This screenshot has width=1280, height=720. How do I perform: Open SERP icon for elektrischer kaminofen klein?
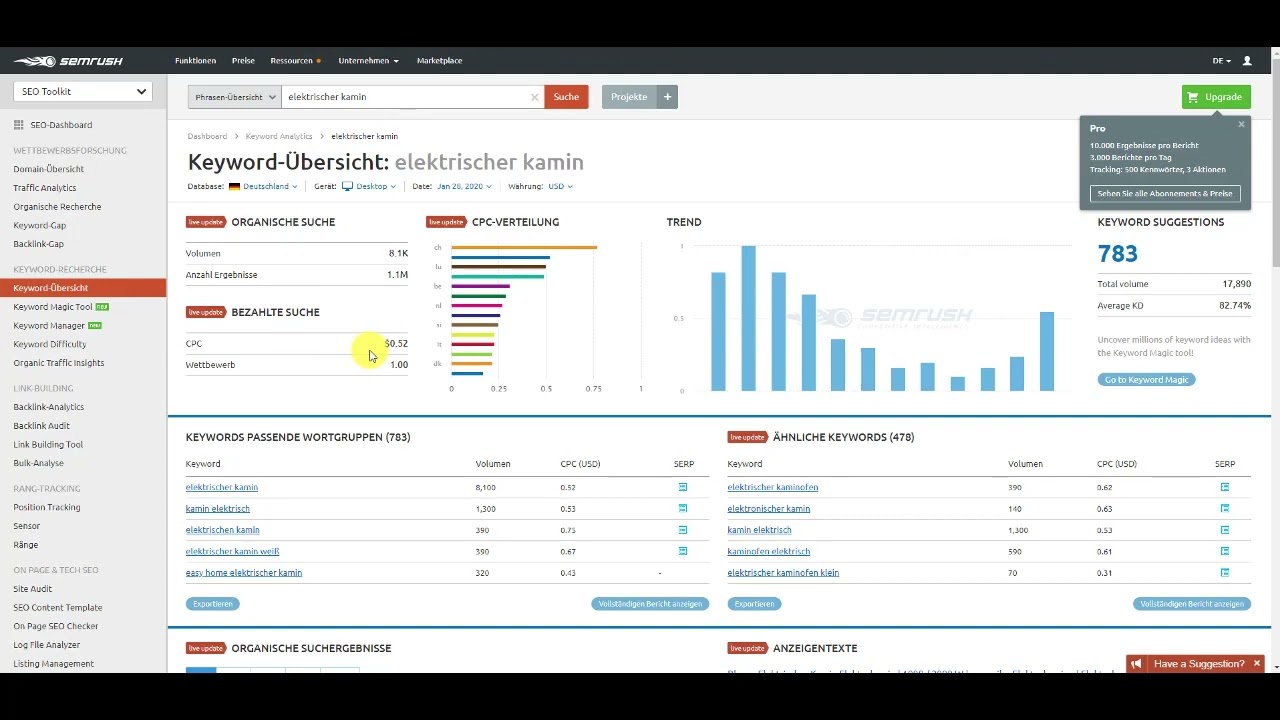(1224, 573)
